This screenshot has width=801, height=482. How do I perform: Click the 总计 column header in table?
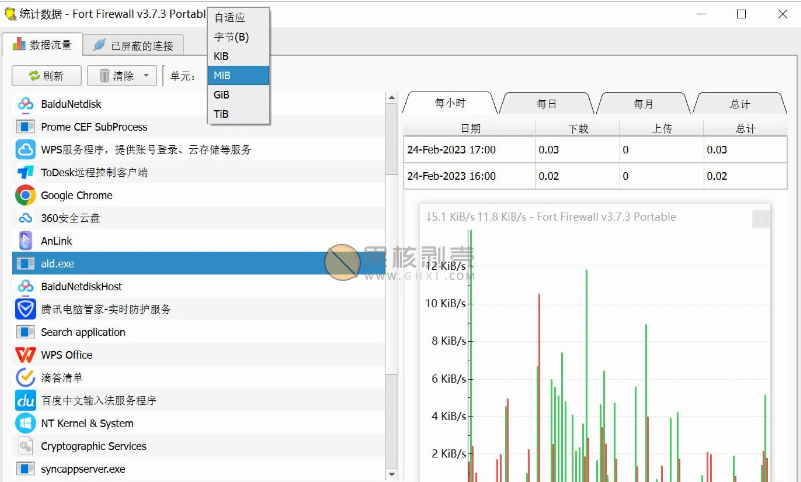coord(745,128)
